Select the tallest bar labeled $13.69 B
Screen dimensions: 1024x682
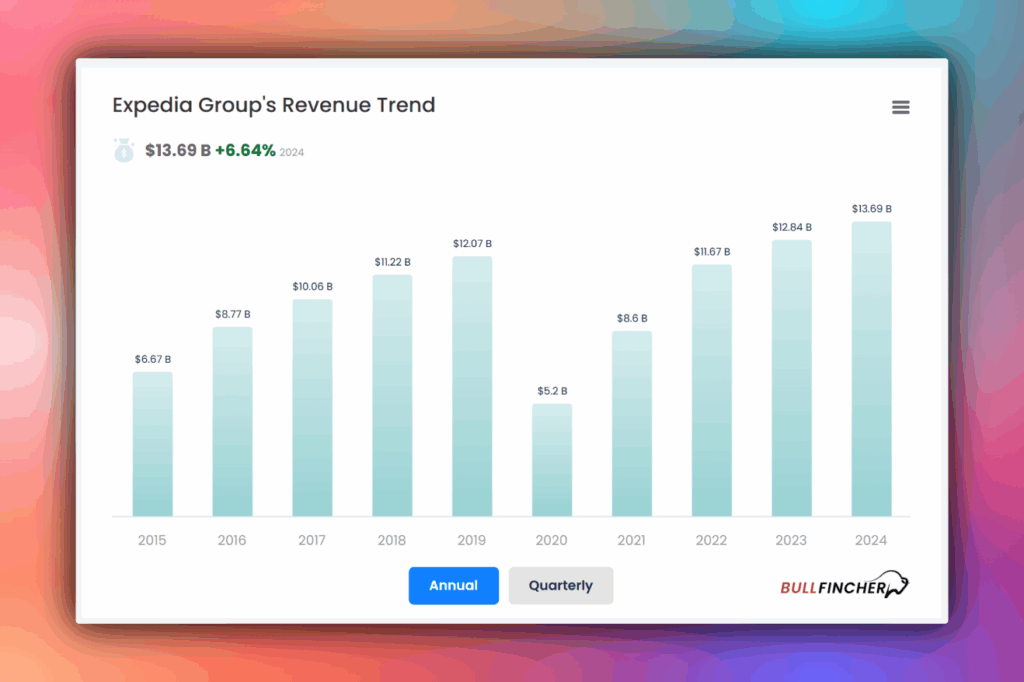point(871,370)
